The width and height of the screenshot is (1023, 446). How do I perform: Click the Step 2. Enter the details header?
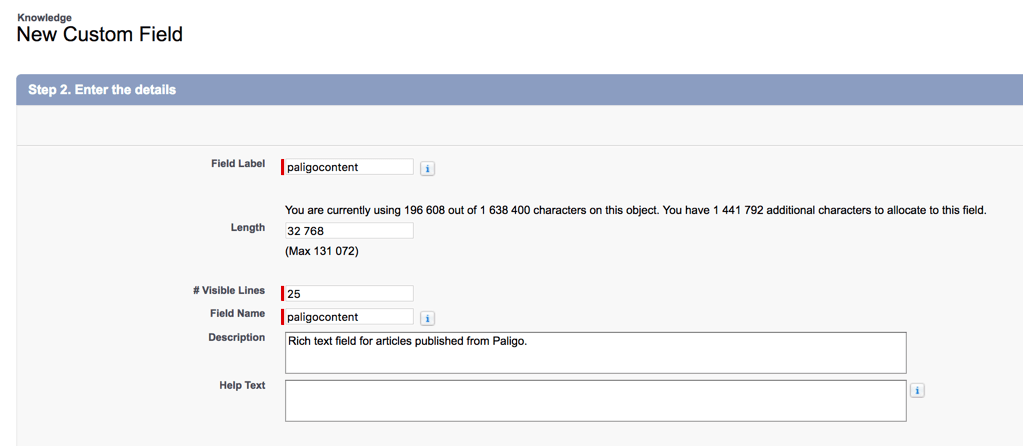[102, 90]
